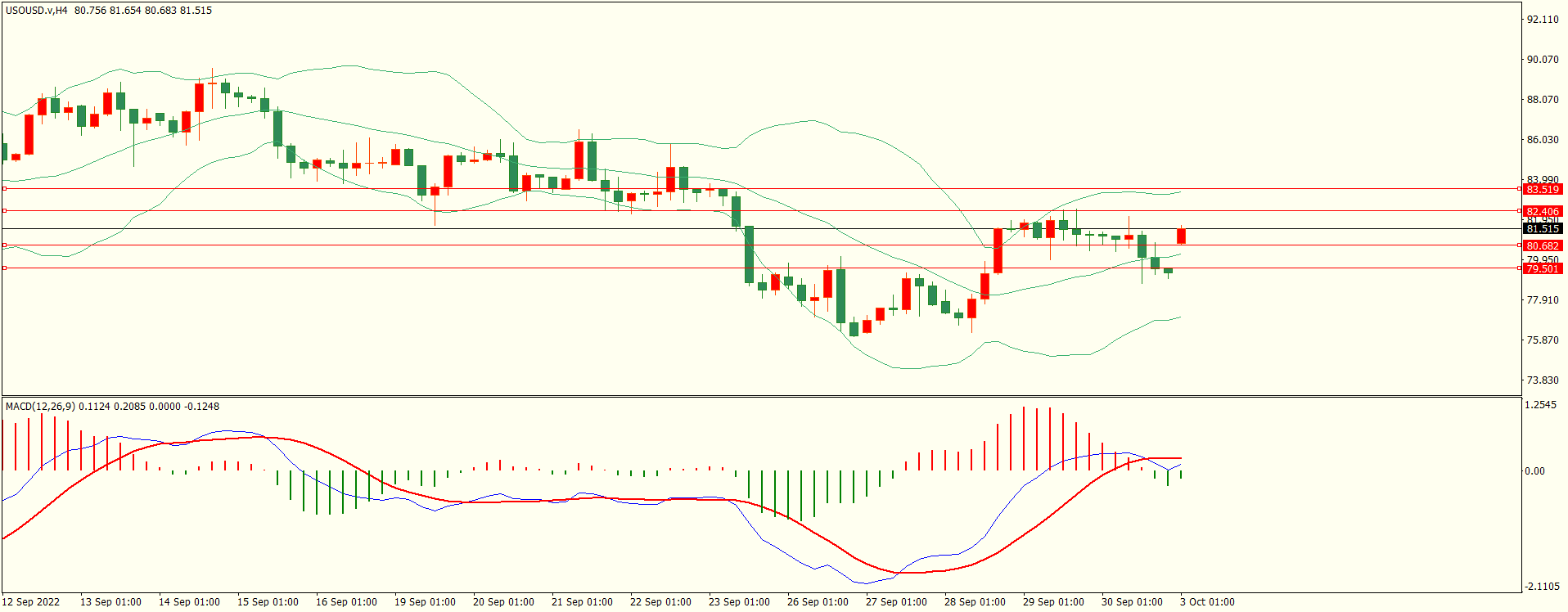Select the 82.406 price level label
The height and width of the screenshot is (612, 1568).
pyautogui.click(x=1542, y=211)
